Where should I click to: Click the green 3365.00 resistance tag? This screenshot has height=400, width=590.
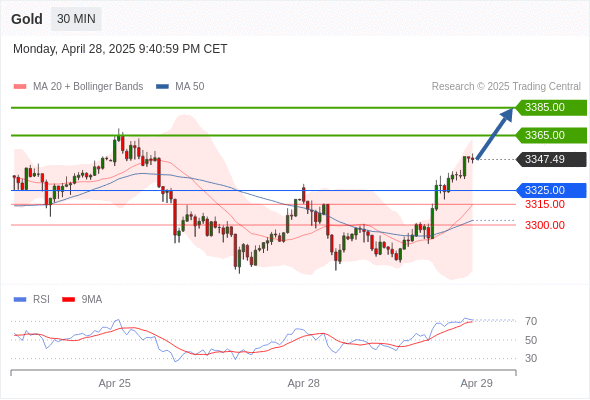551,135
